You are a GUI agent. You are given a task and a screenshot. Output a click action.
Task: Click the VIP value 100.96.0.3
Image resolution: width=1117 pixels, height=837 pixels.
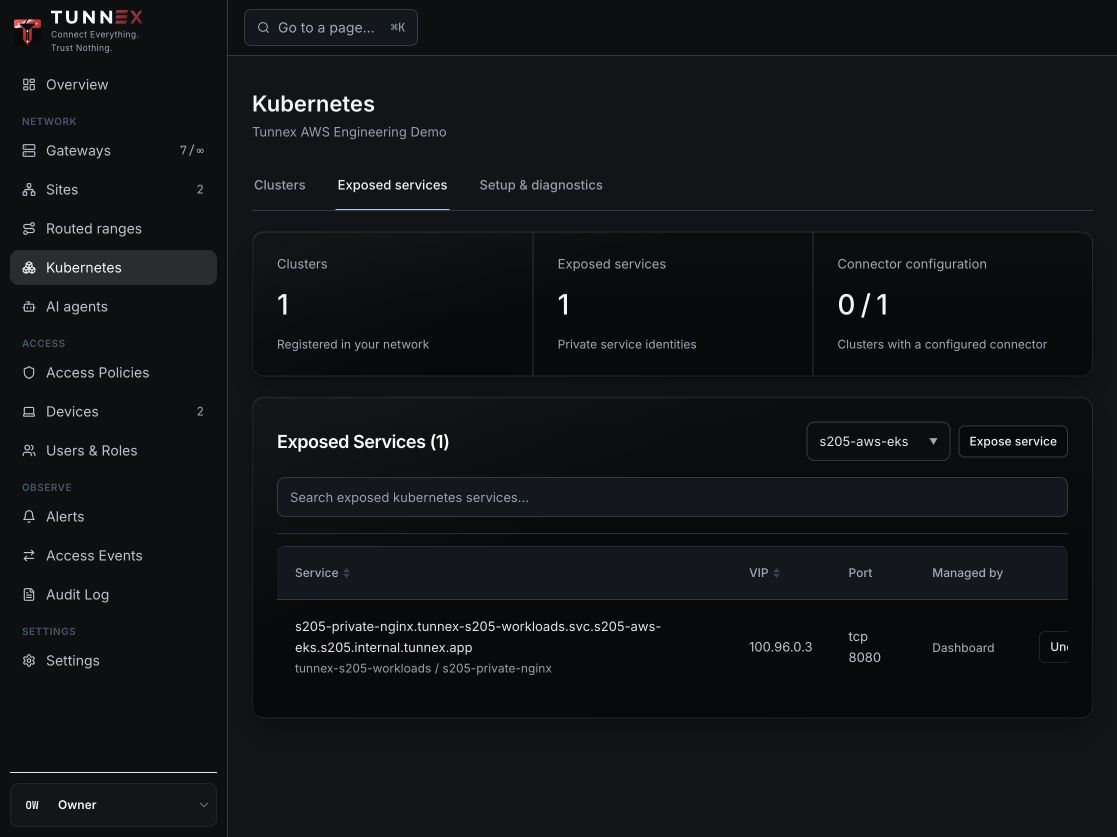coord(780,647)
